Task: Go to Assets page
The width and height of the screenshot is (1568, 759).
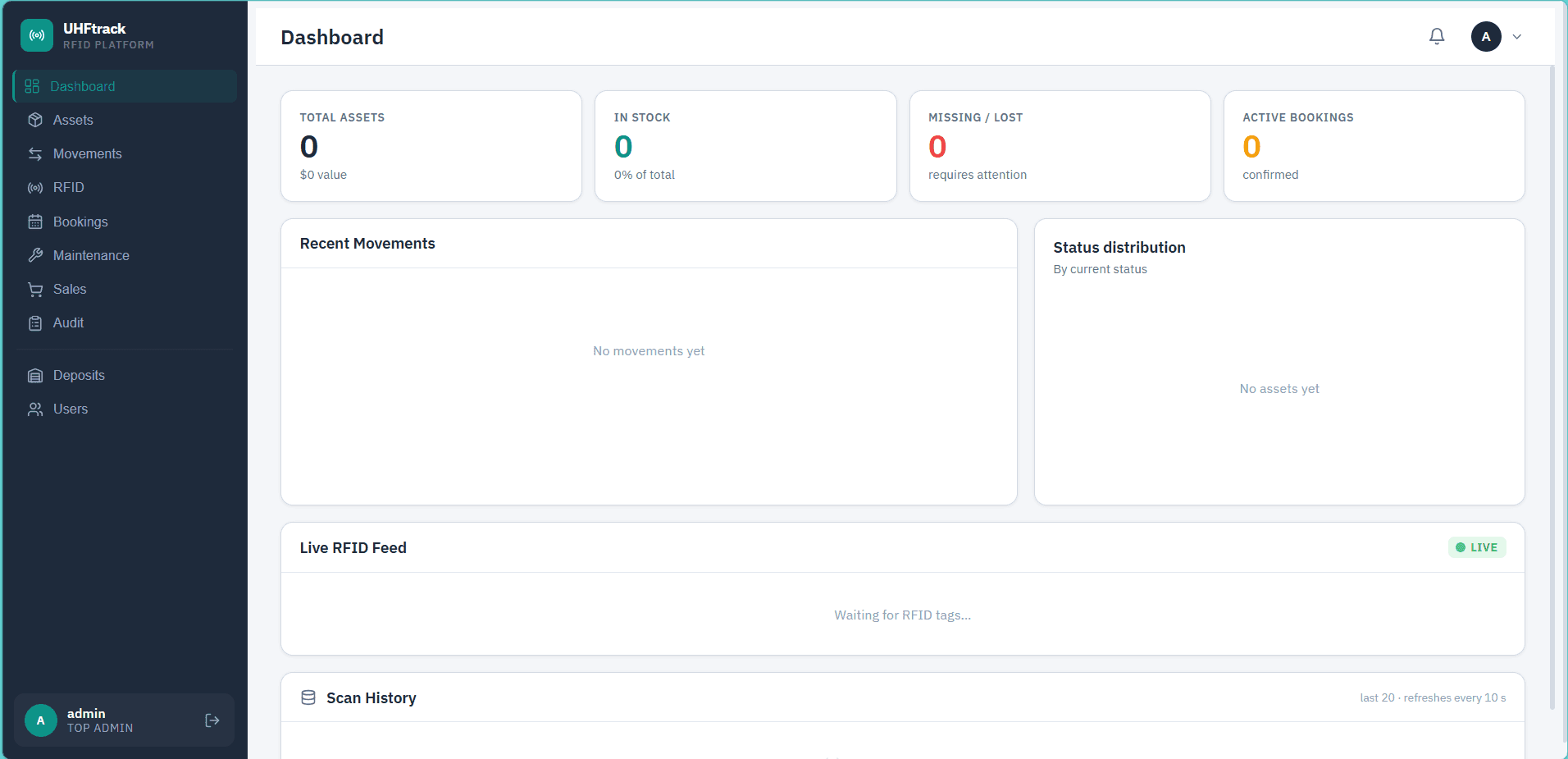Action: tap(125, 120)
